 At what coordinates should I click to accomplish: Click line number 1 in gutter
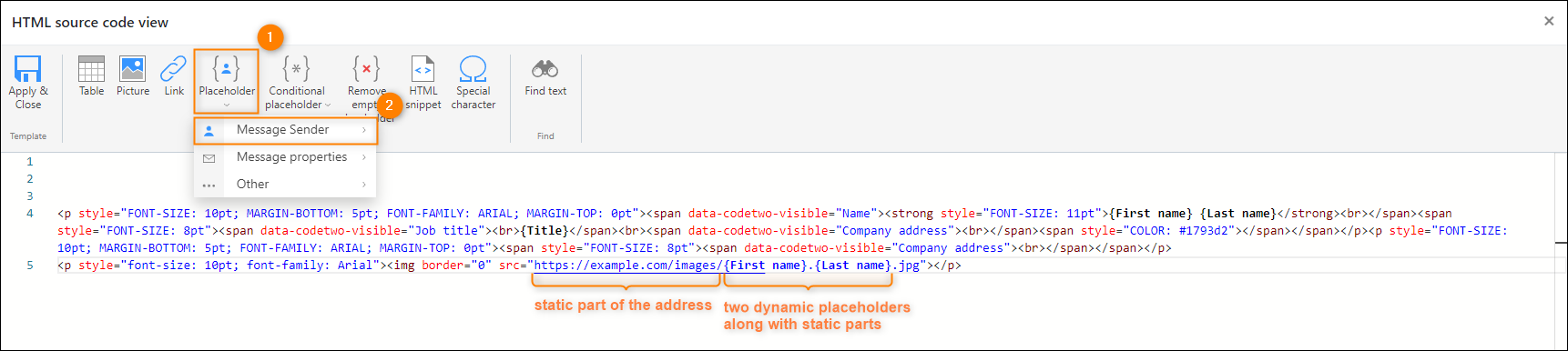point(30,162)
